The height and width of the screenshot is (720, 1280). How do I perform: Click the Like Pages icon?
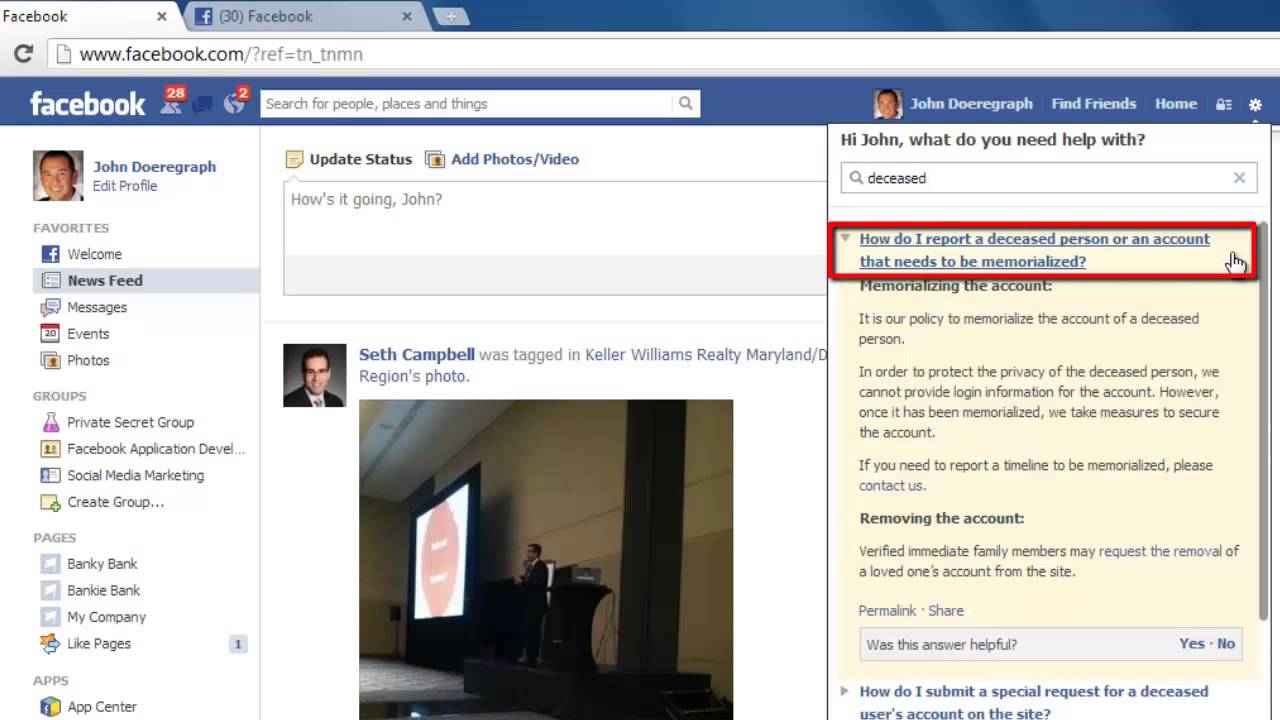[50, 643]
